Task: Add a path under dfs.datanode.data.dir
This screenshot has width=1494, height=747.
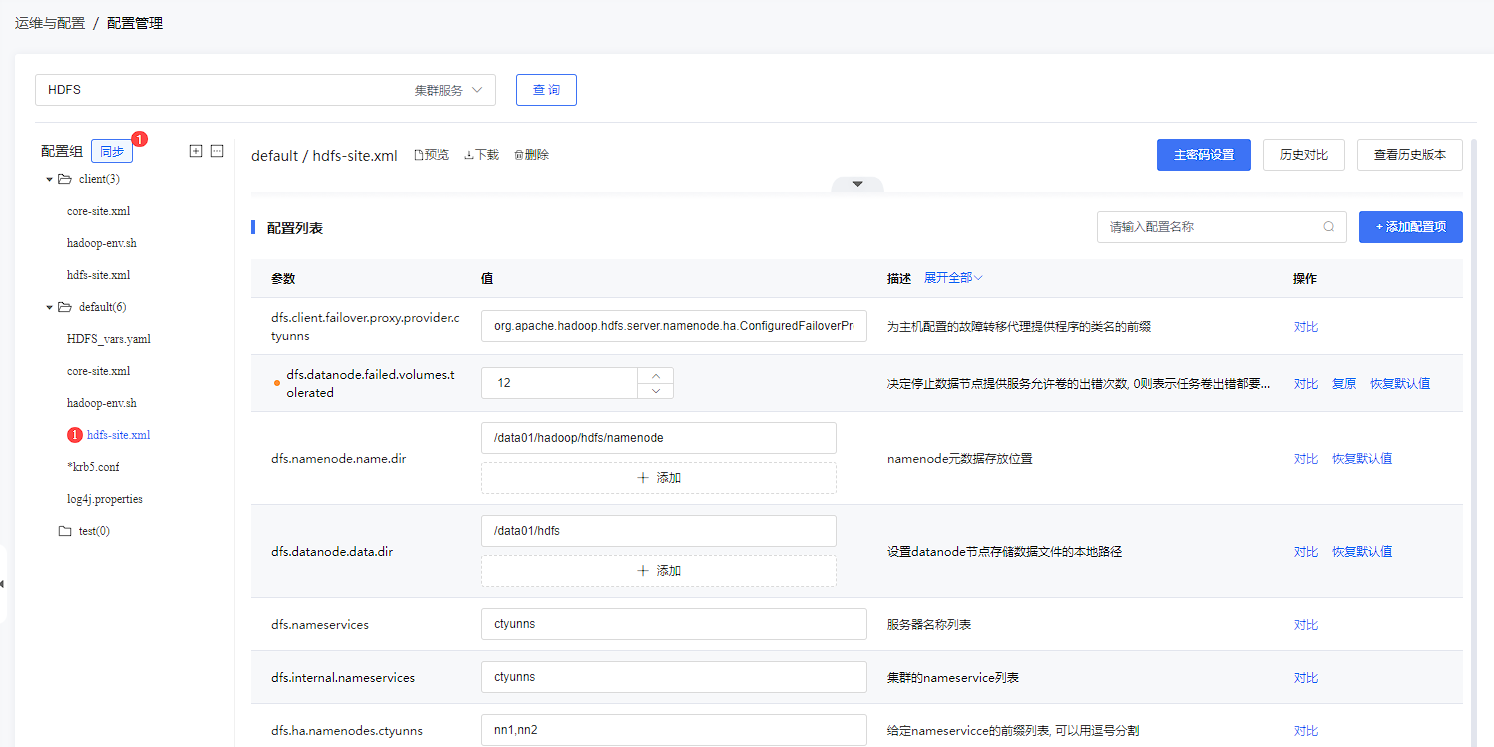Action: (x=659, y=571)
